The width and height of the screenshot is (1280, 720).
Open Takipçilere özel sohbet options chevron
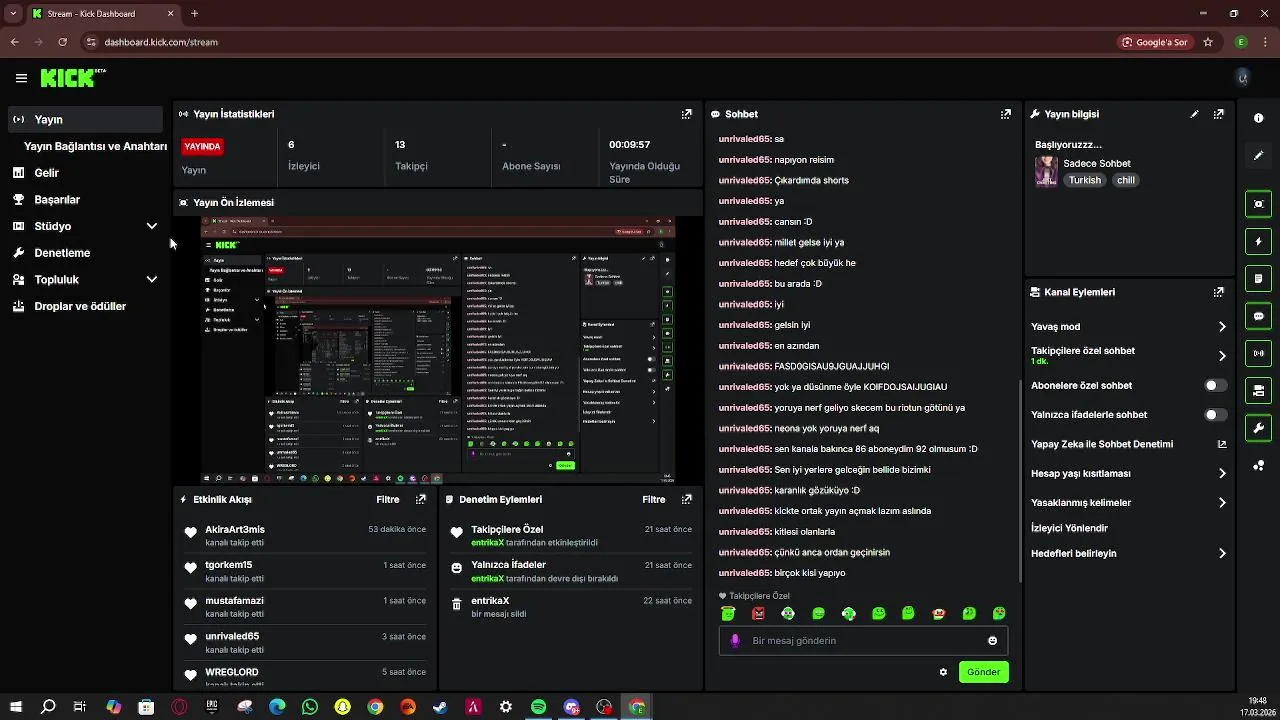1222,355
